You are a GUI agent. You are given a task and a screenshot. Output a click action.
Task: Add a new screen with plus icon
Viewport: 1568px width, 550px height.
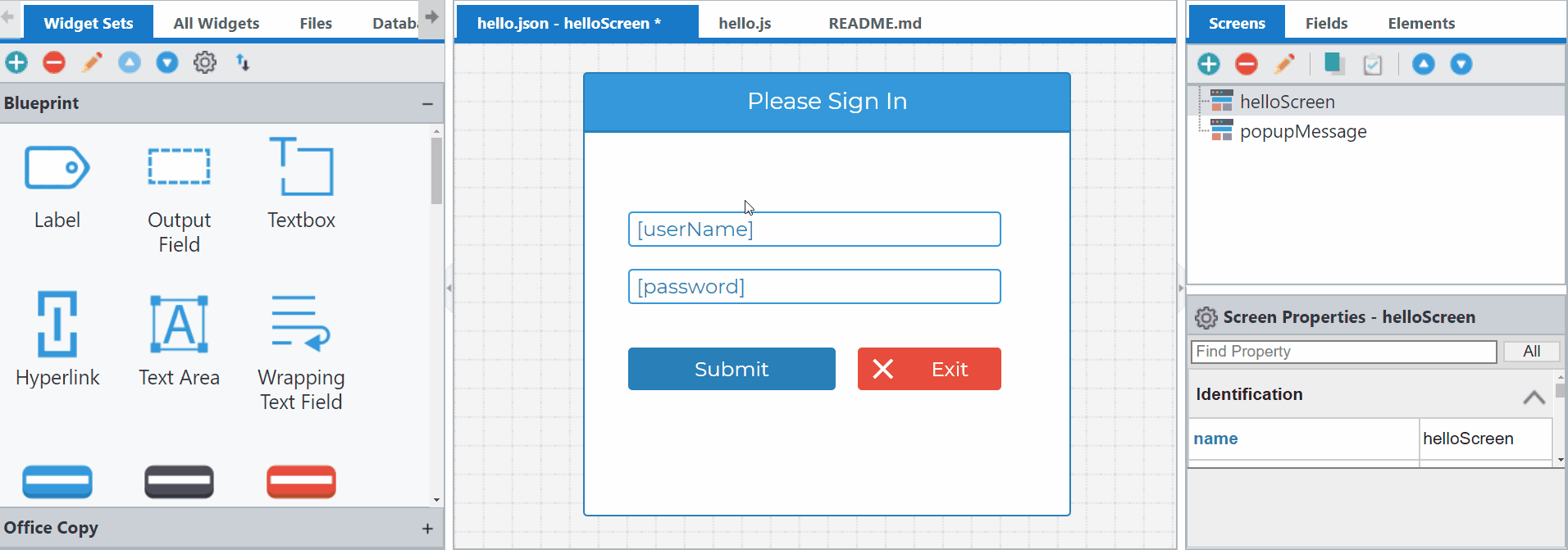[x=1209, y=64]
